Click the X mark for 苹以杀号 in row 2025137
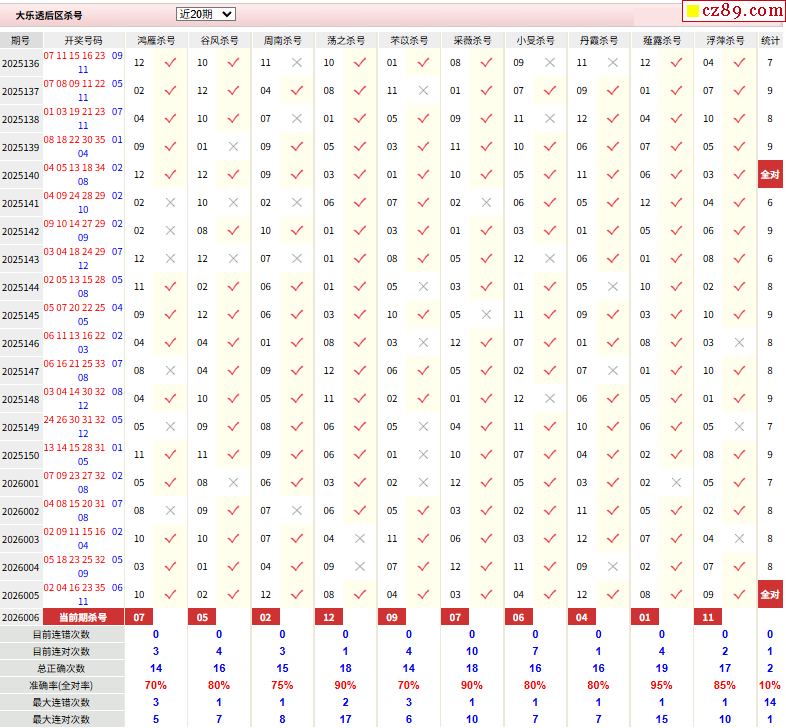Viewport: 786px width, 728px height. tap(423, 90)
